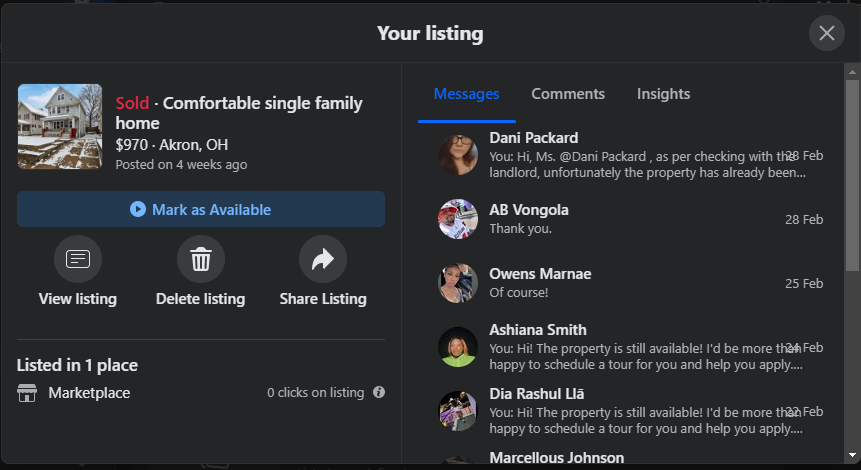This screenshot has height=470, width=861.
Task: Select the Messages tab
Action: [x=466, y=94]
